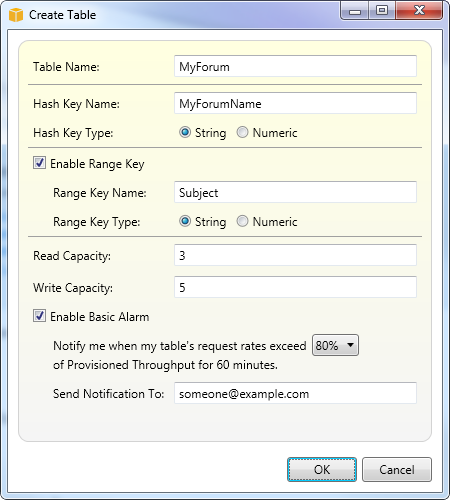Viewport: 450px width, 500px height.
Task: Minimize the Create Table window
Action: (355, 11)
